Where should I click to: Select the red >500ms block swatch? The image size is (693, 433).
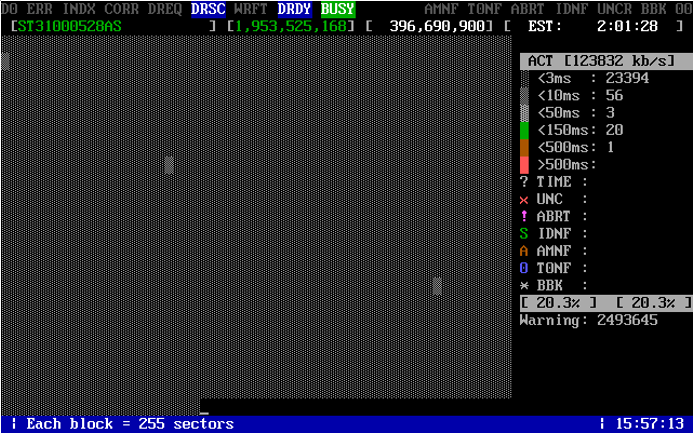pos(524,164)
